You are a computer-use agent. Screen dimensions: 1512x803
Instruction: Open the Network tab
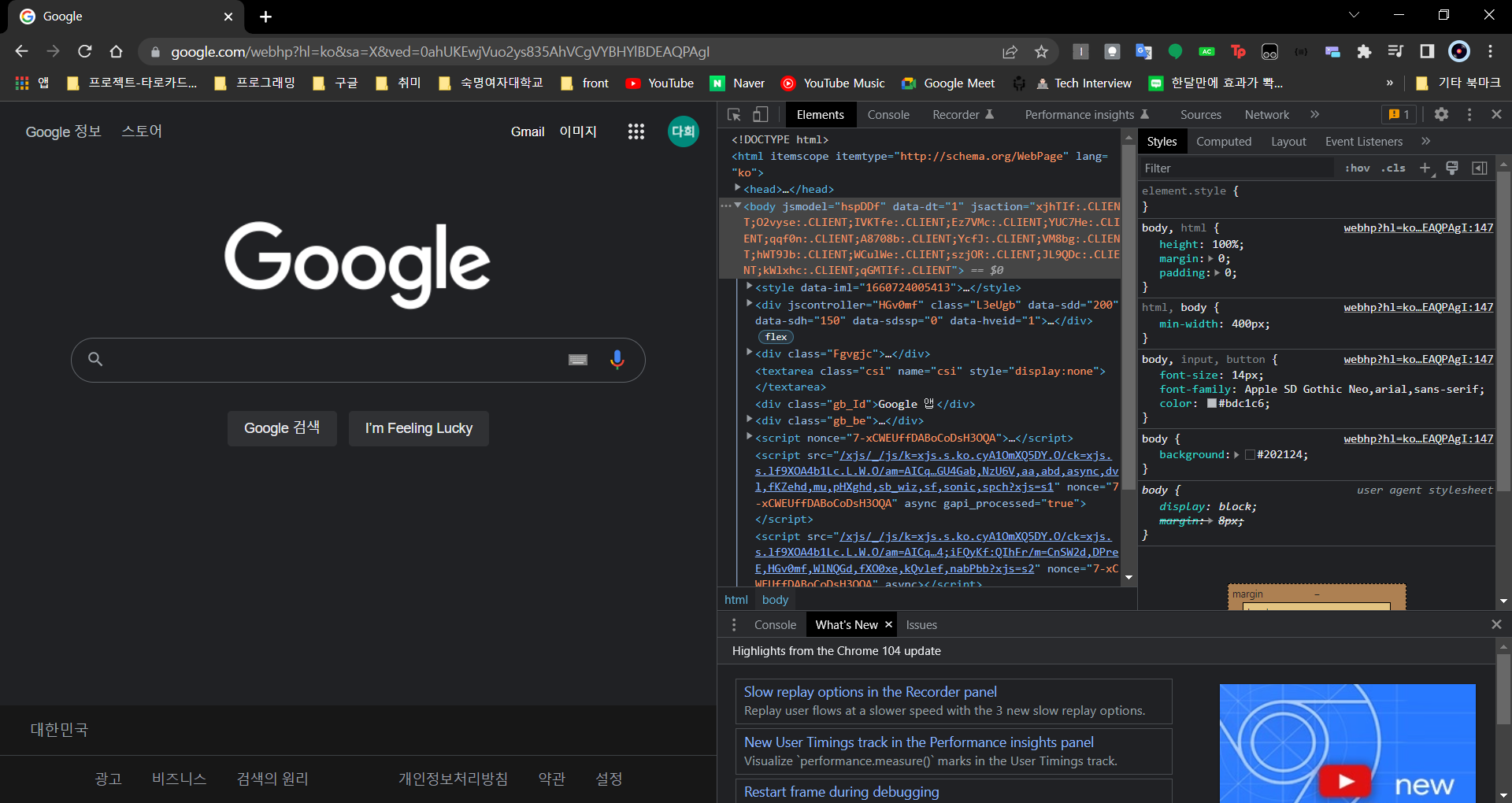click(x=1266, y=115)
